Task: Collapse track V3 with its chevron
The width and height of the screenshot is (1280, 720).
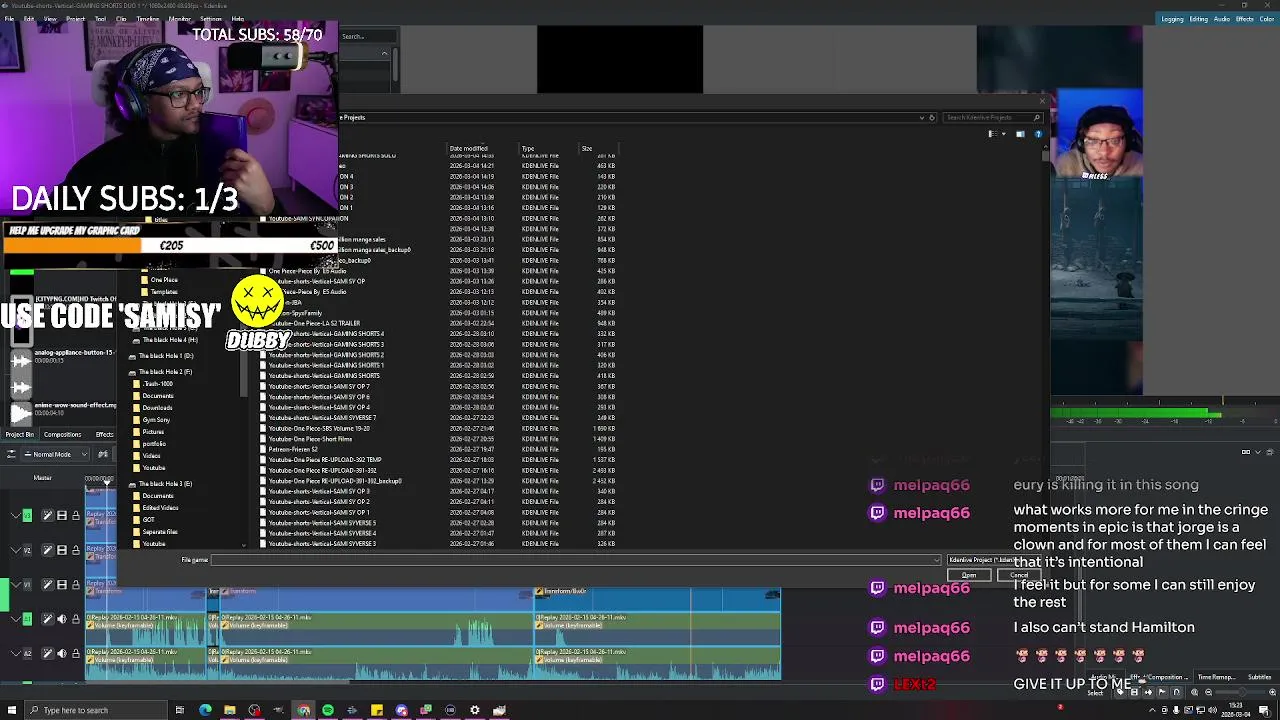Action: pos(15,516)
